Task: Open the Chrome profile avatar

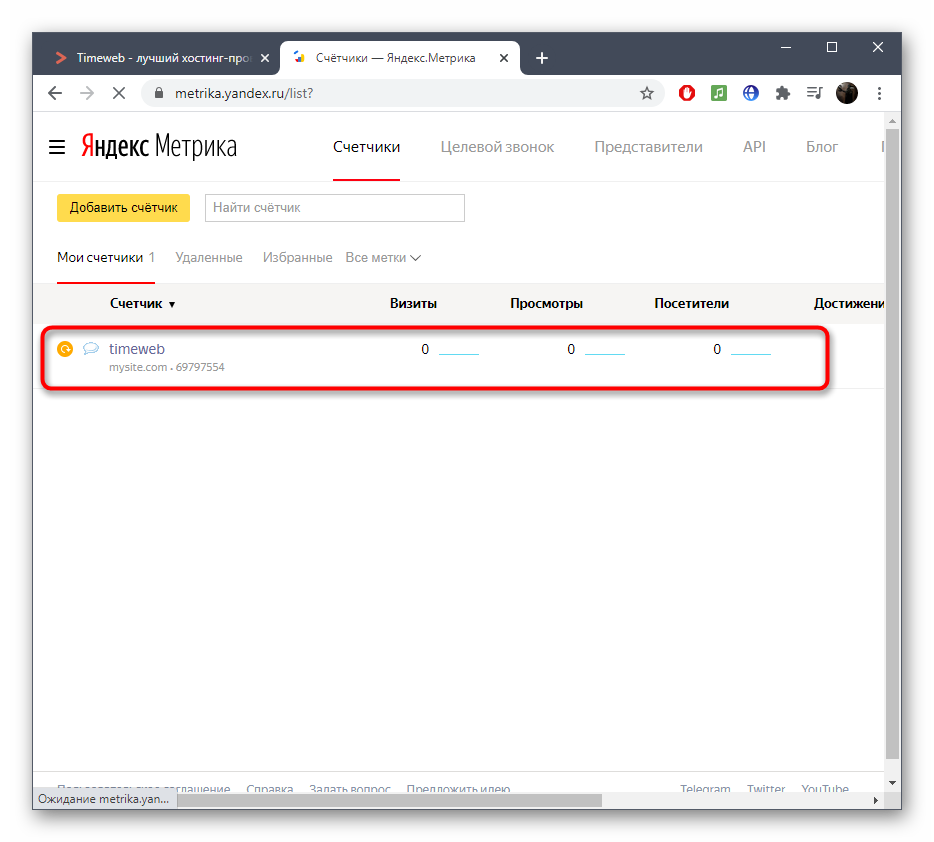Action: click(846, 93)
